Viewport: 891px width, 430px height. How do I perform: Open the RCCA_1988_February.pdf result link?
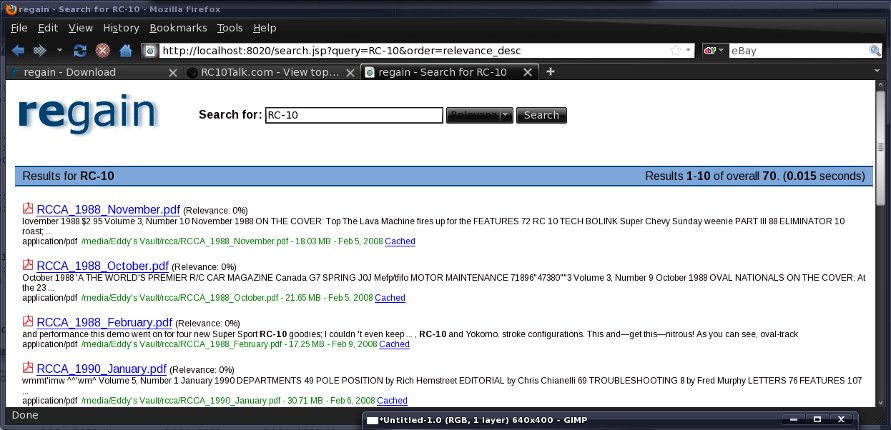pos(104,323)
